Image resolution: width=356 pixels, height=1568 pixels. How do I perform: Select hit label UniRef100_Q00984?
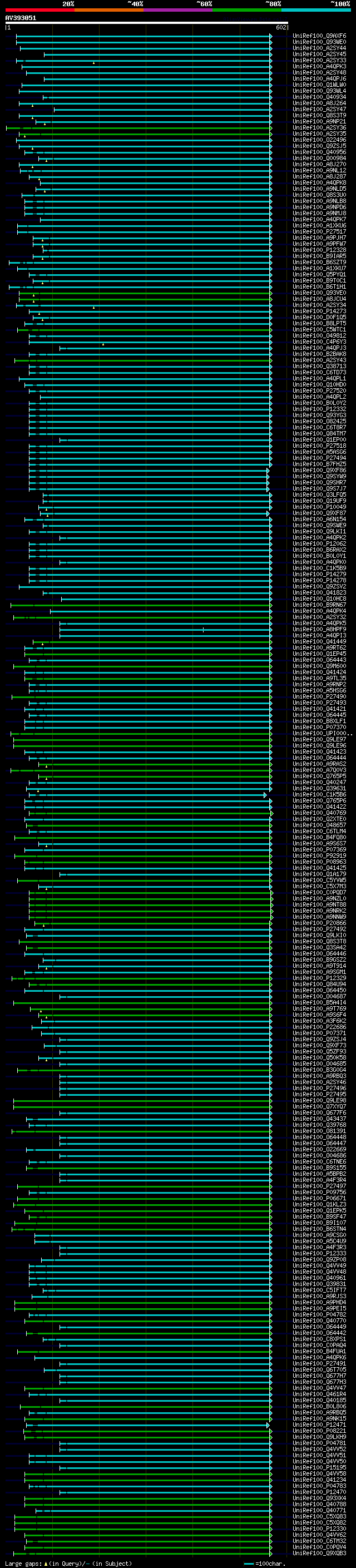click(319, 159)
